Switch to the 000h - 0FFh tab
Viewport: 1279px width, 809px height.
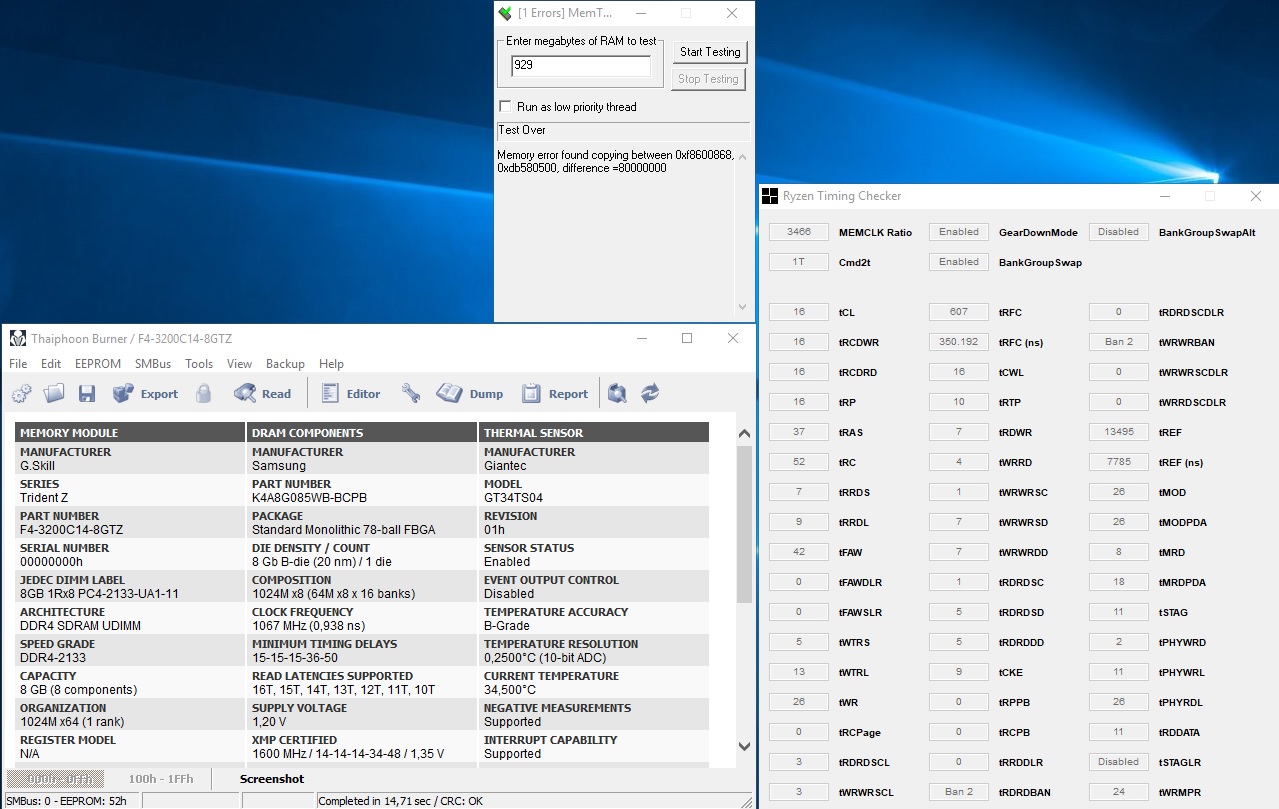pos(56,779)
